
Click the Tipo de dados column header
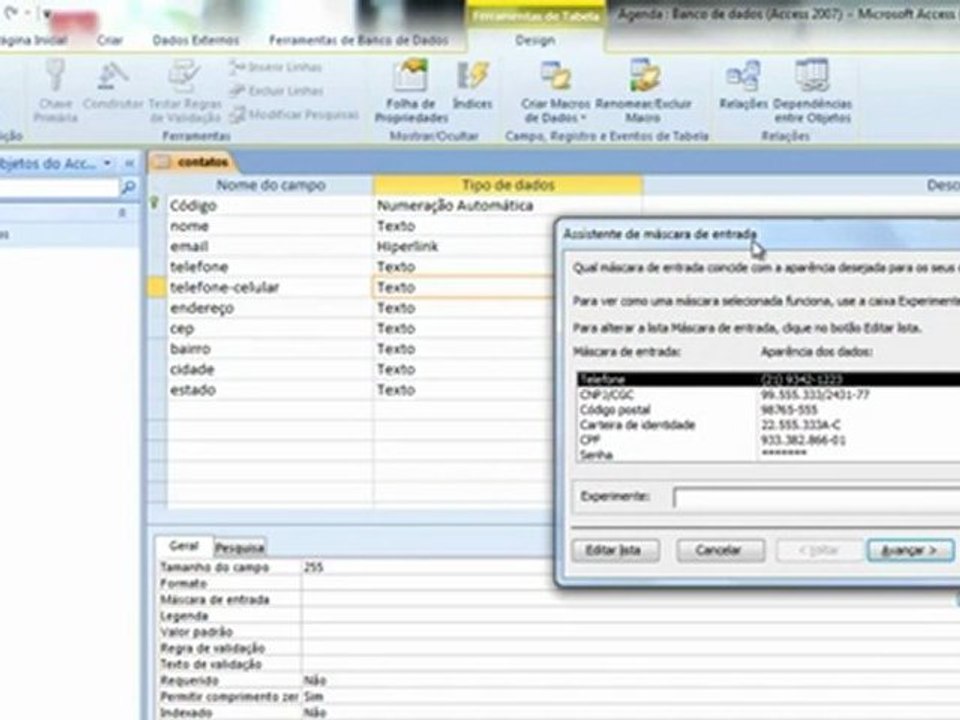click(508, 185)
